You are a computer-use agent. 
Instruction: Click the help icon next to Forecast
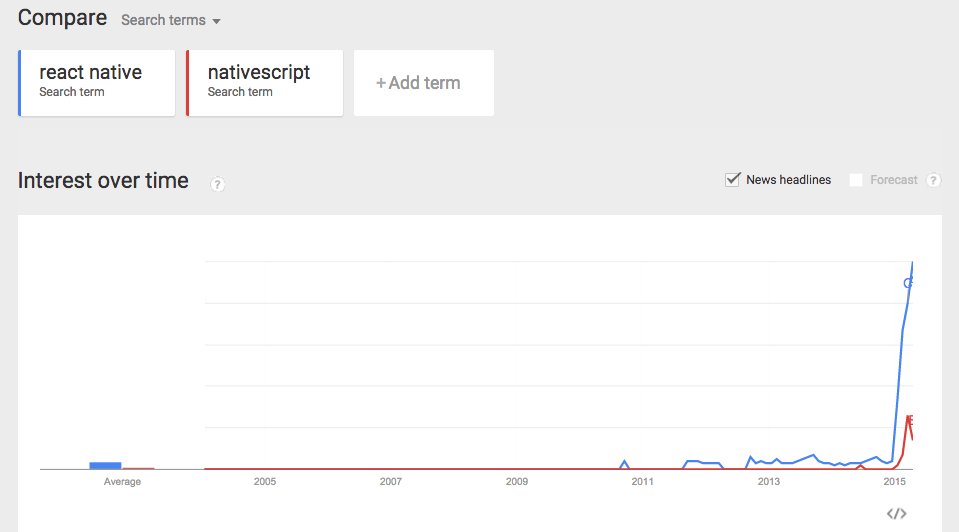pos(933,180)
